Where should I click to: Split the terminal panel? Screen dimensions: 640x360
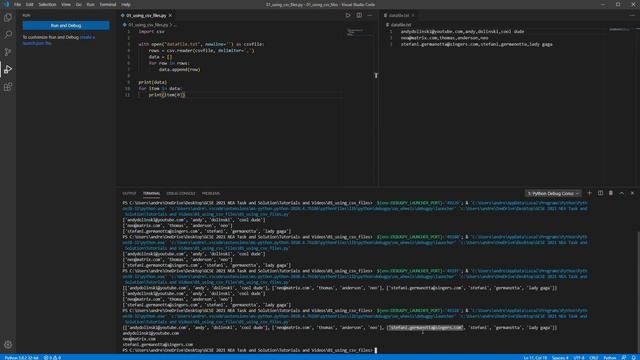(x=600, y=193)
